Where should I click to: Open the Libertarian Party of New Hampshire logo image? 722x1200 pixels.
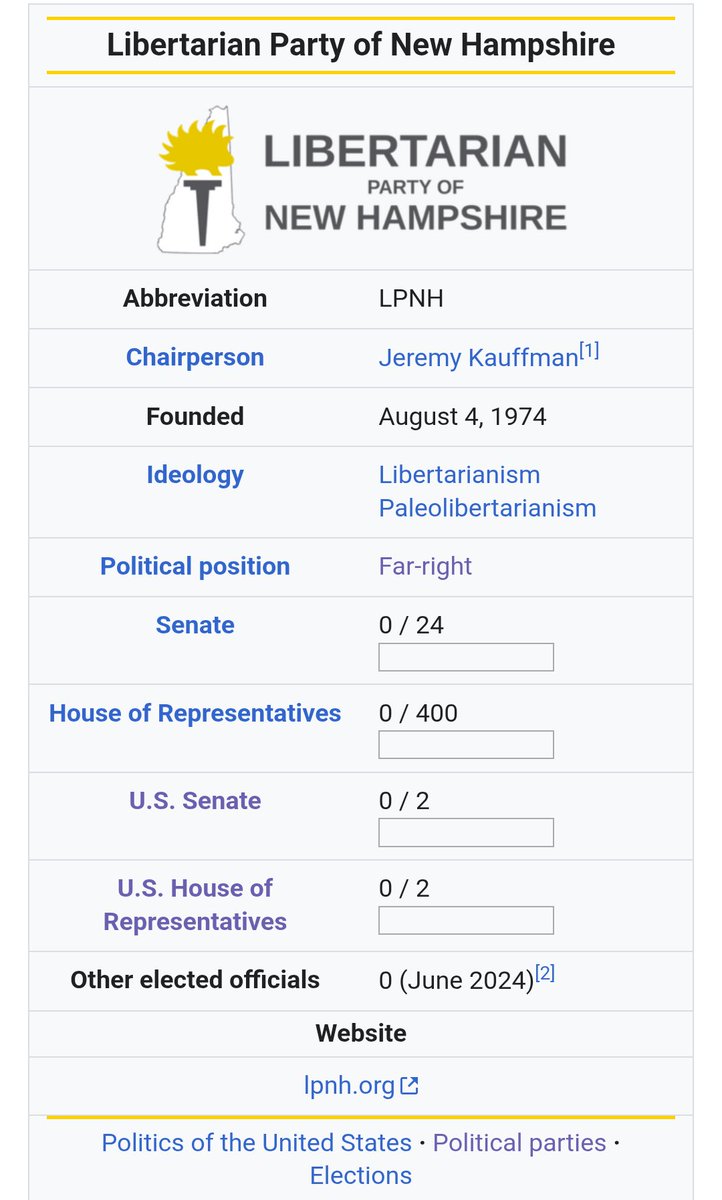(x=361, y=179)
